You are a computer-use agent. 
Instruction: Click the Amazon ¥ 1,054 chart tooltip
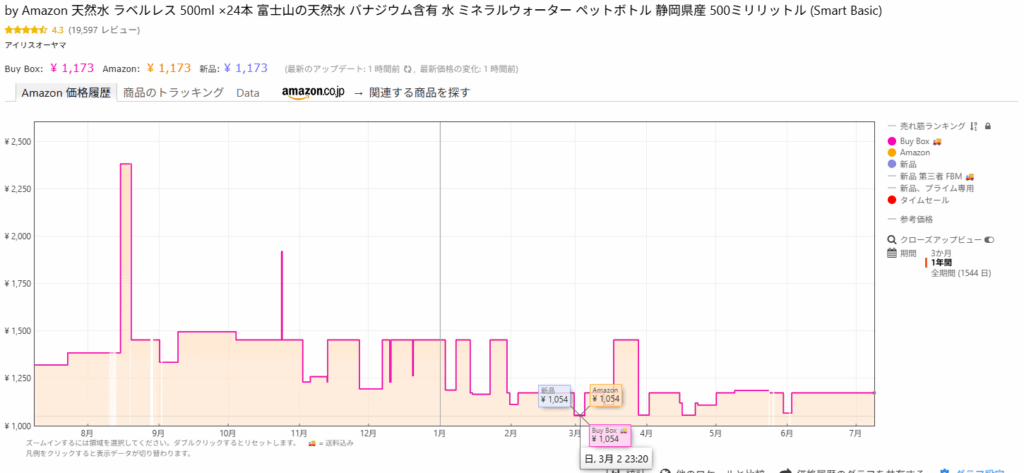point(605,395)
